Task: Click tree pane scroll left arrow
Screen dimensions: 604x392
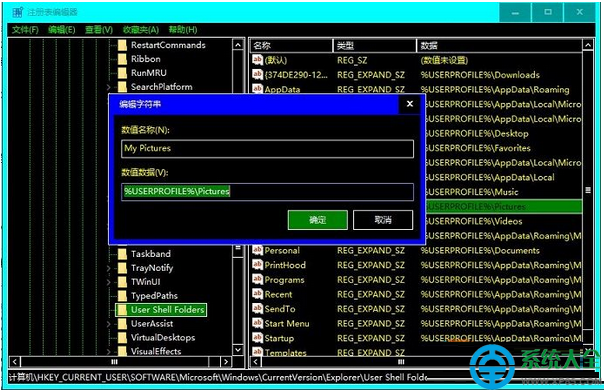Action: coord(15,362)
